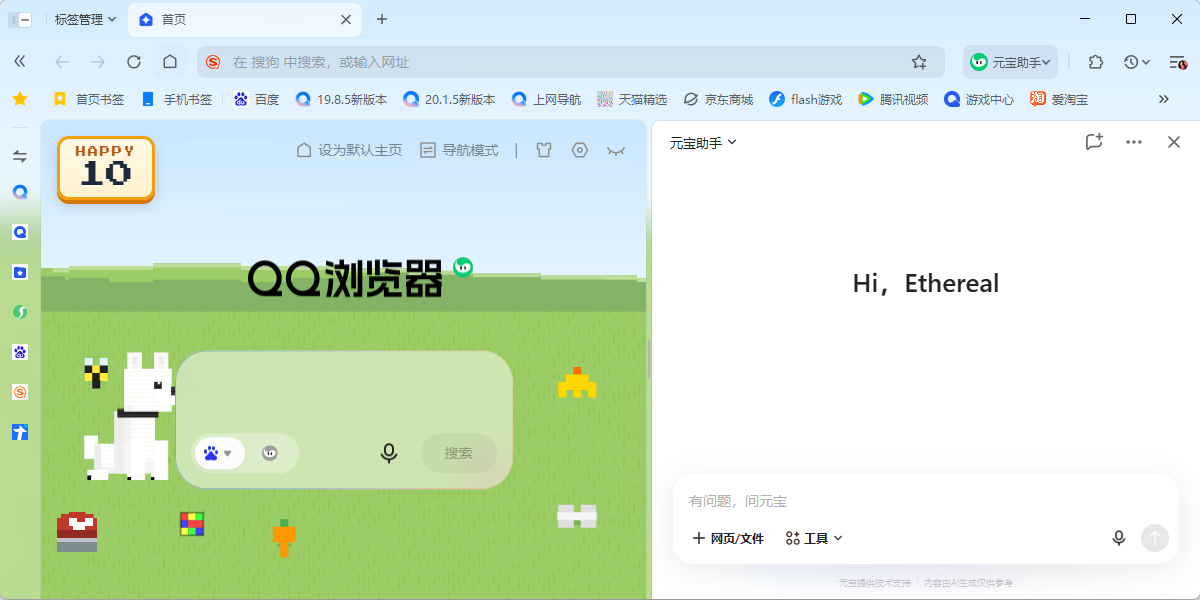Open the 游戏中心 bookmark
The image size is (1200, 600).
point(979,99)
